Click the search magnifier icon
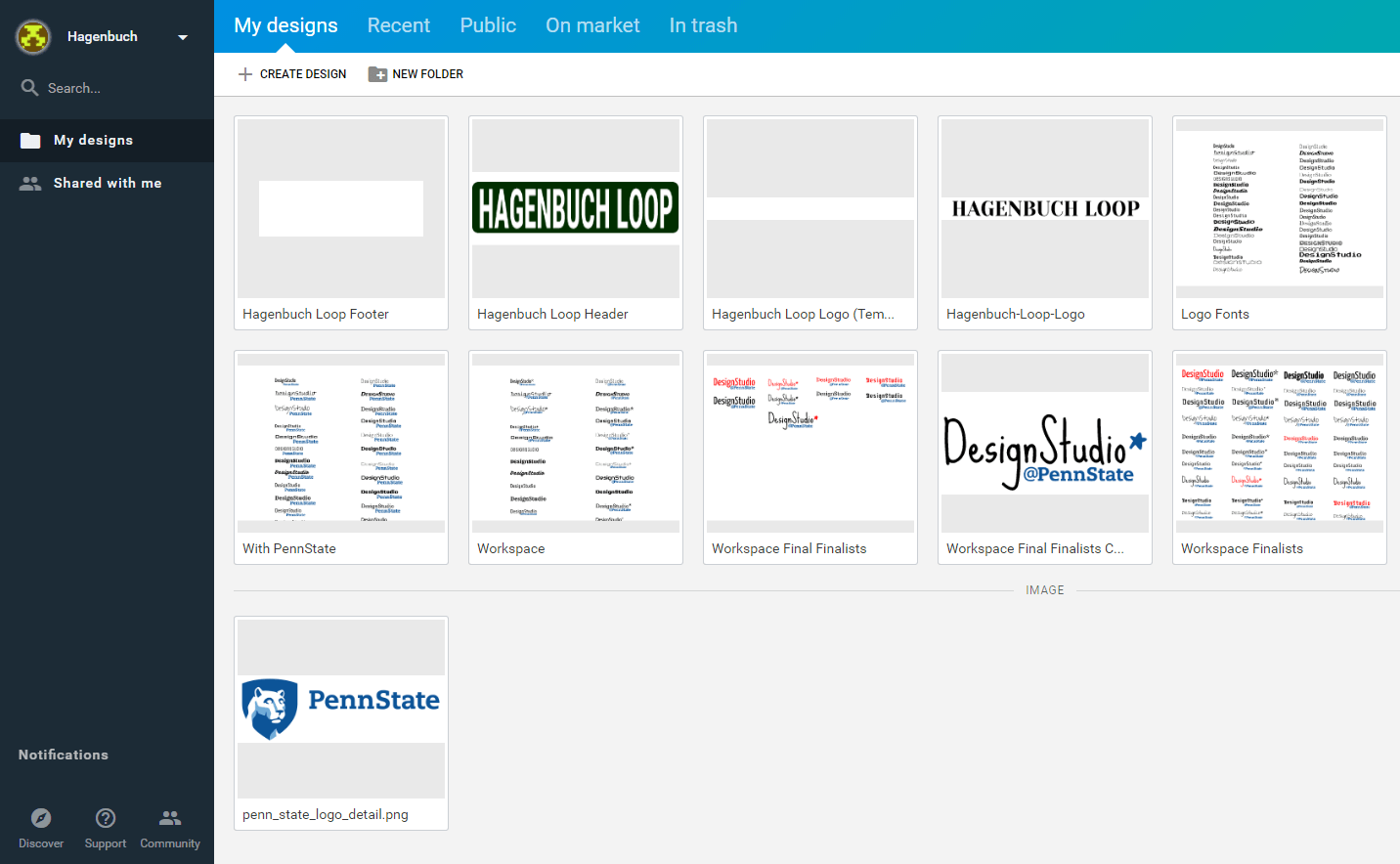This screenshot has width=1400, height=864. [x=30, y=88]
